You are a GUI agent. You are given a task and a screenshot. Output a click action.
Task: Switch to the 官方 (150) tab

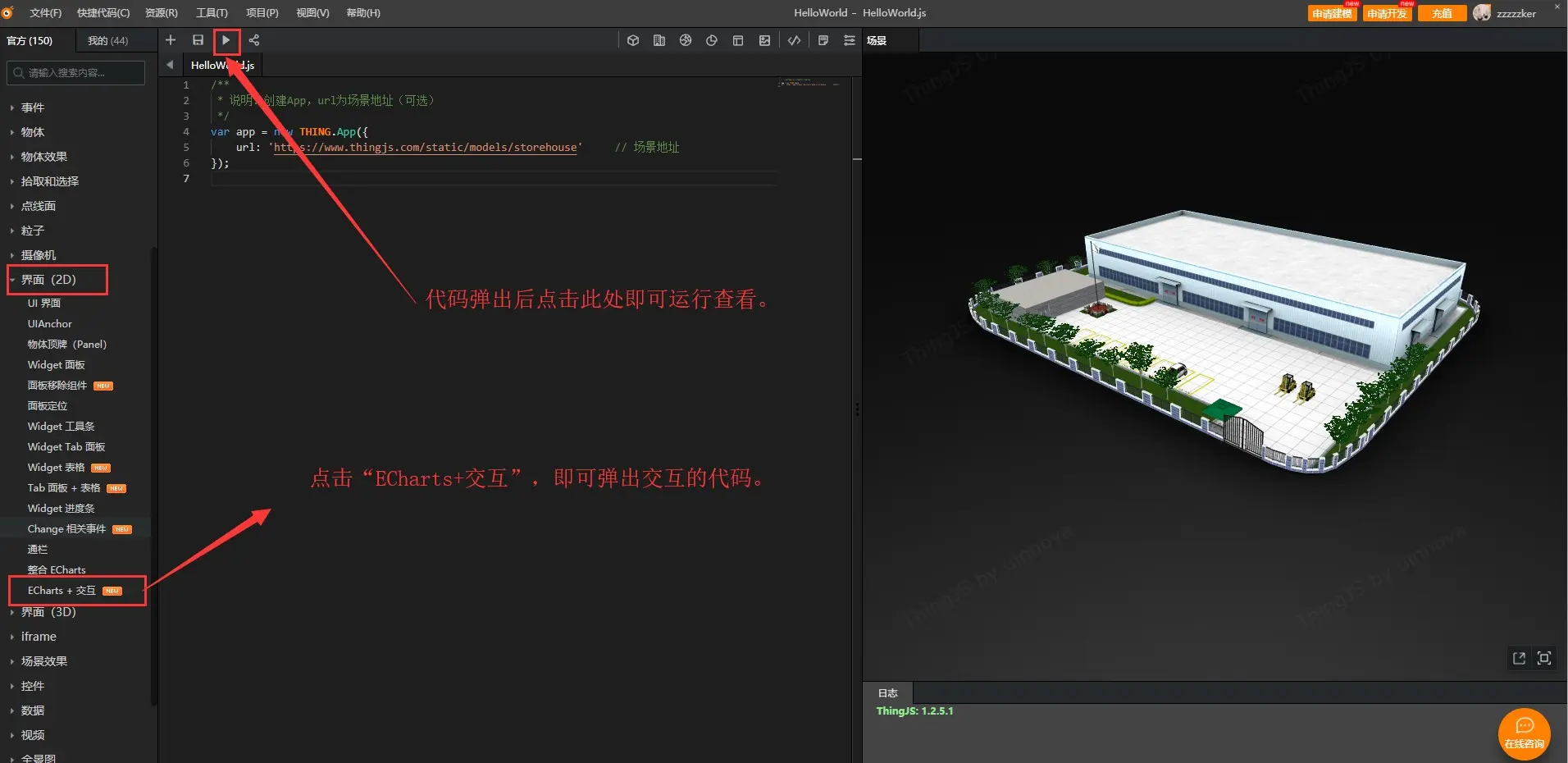(x=30, y=40)
